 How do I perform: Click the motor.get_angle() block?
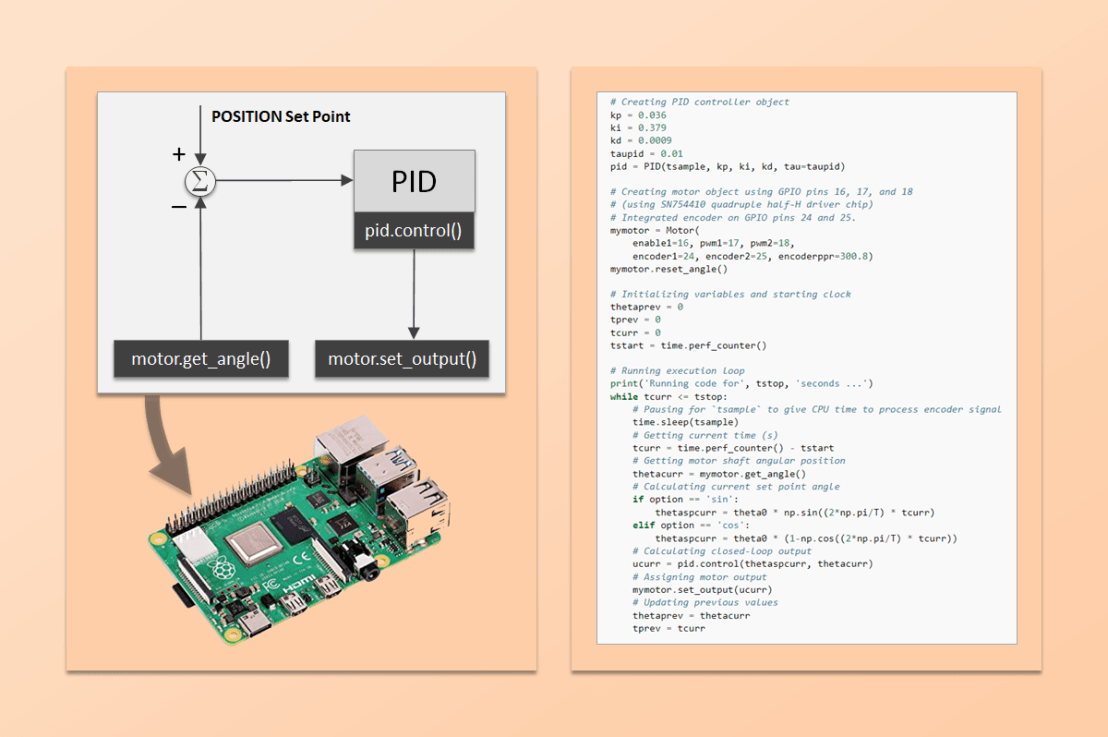(201, 359)
